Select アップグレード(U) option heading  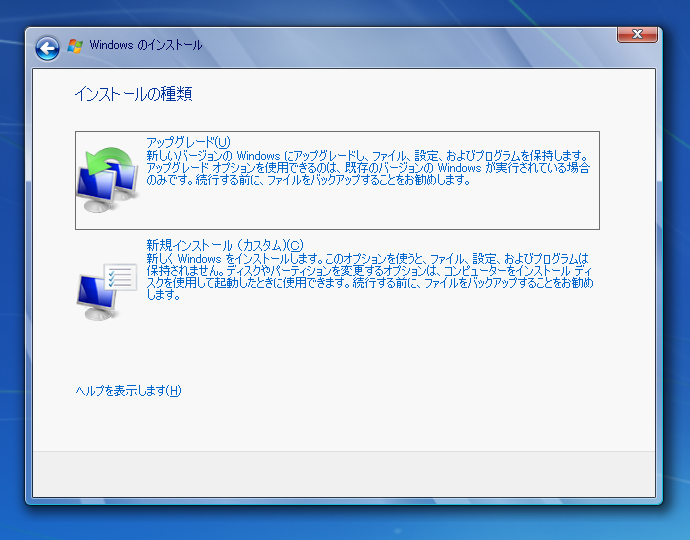pos(188,142)
